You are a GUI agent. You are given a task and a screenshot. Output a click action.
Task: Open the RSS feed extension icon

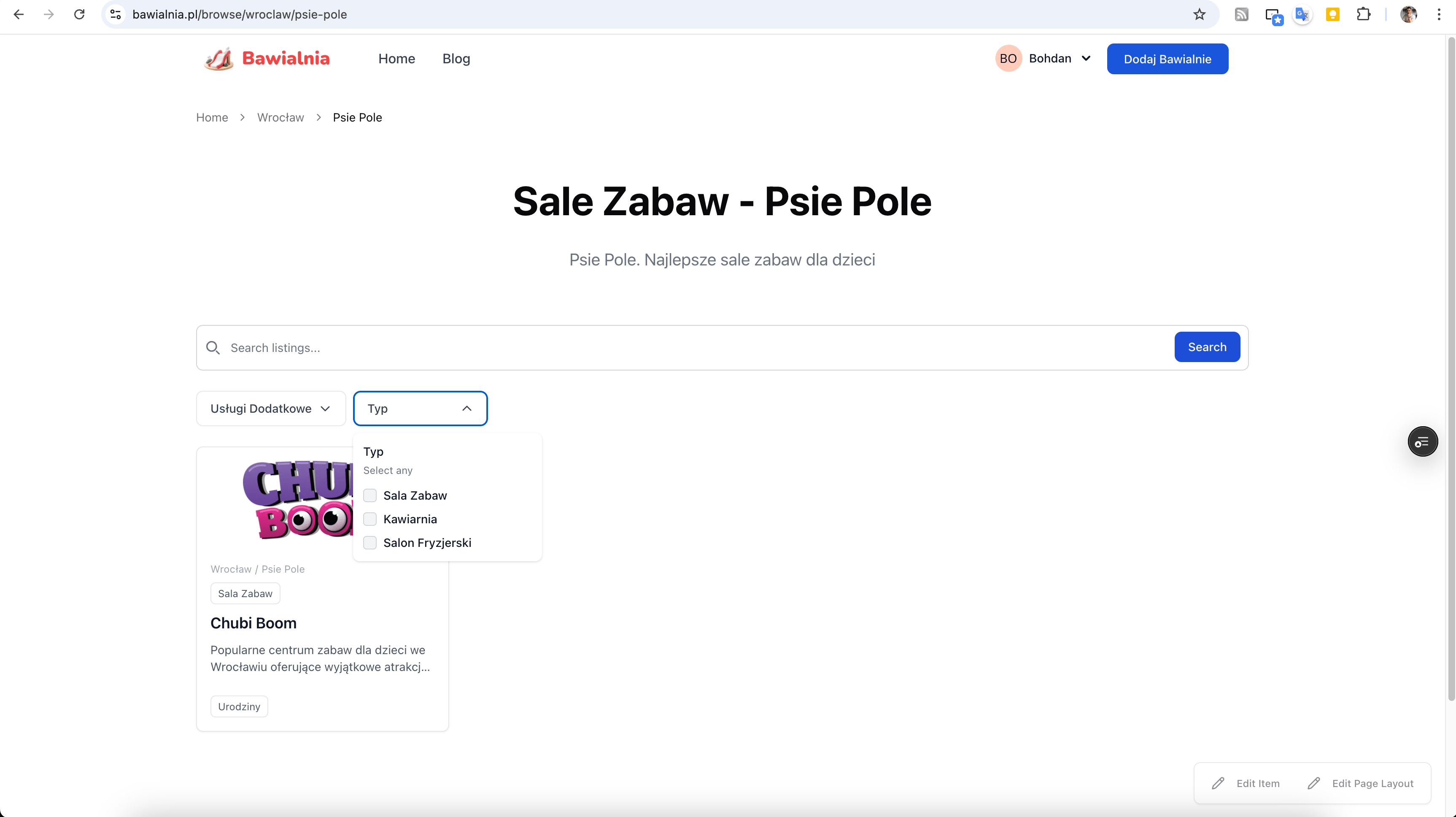click(1241, 14)
